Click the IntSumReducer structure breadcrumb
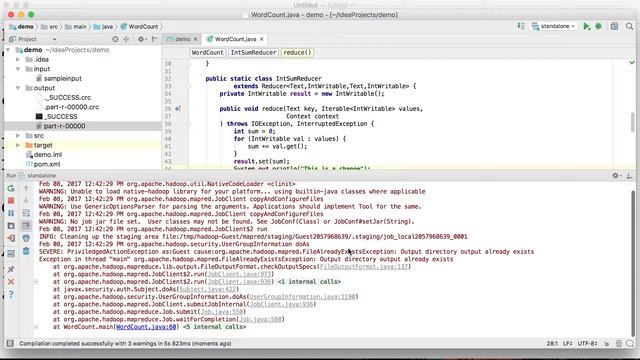The width and height of the screenshot is (640, 360). pyautogui.click(x=253, y=53)
